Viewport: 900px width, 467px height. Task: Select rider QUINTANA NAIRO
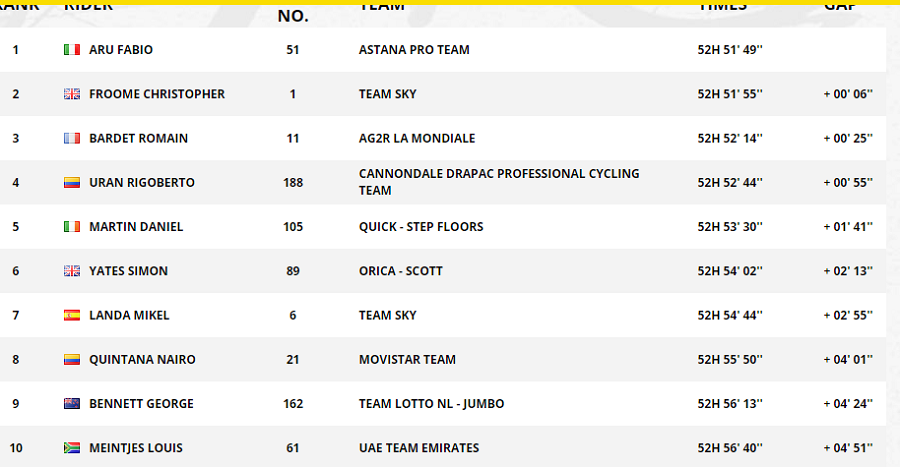pos(142,360)
